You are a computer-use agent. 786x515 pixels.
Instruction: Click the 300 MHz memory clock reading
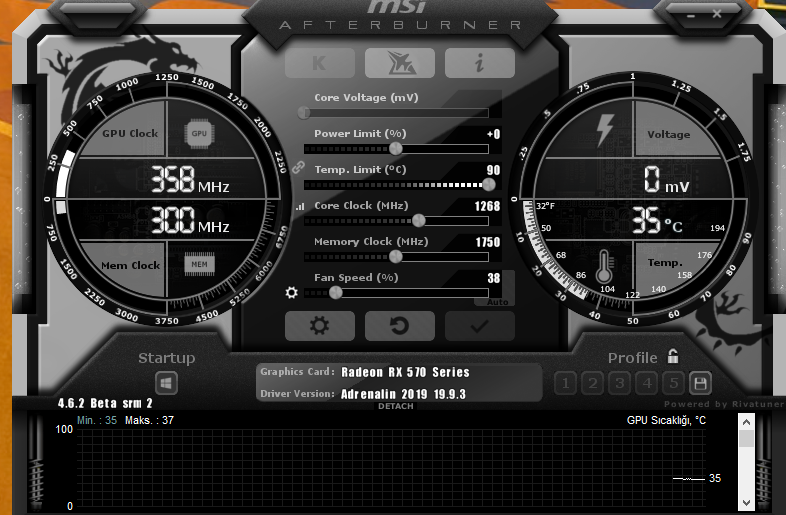pyautogui.click(x=190, y=220)
